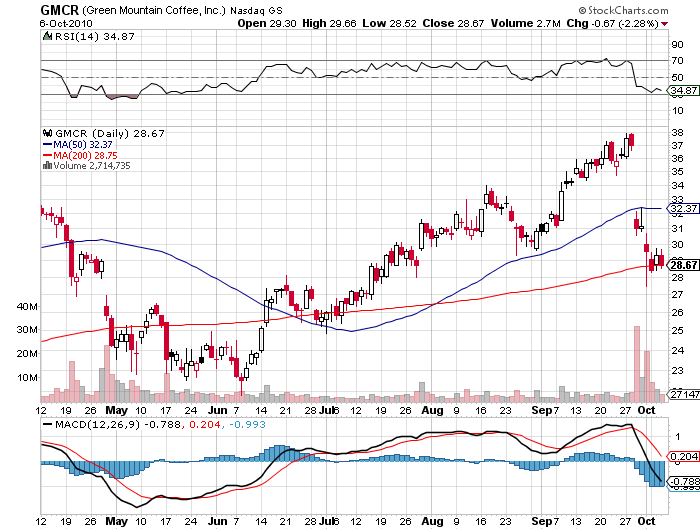
Task: Click the 10M volume axis label
Action: click(28, 378)
